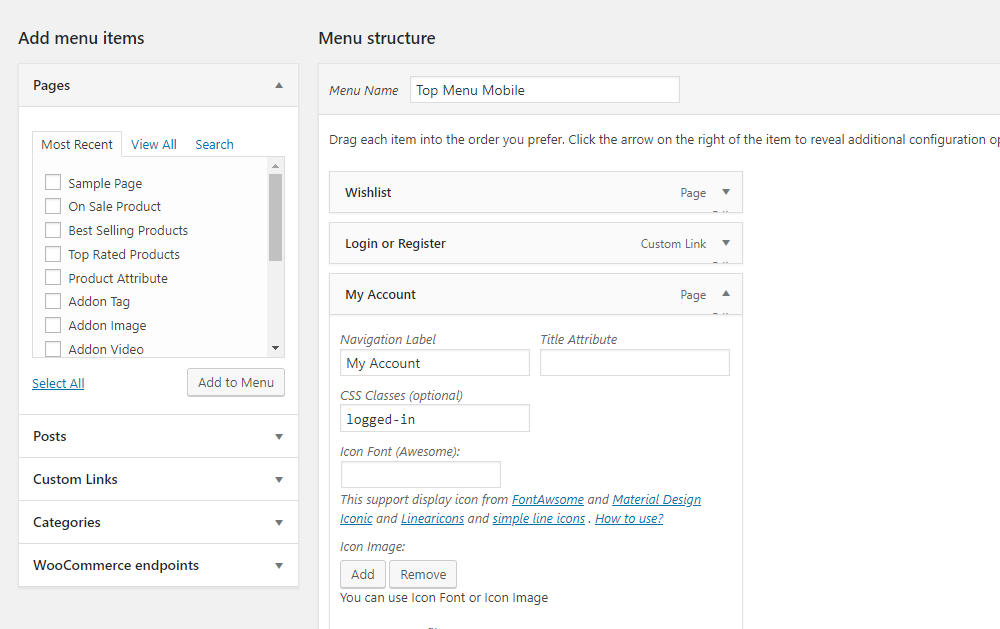Expand the Login or Register item arrow
Image resolution: width=1000 pixels, height=629 pixels.
point(726,243)
